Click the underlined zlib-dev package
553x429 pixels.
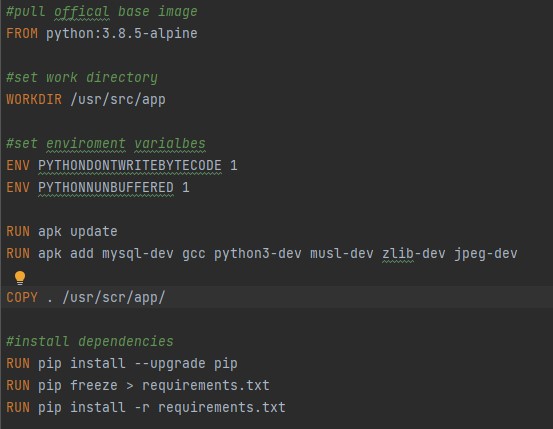pyautogui.click(x=414, y=254)
